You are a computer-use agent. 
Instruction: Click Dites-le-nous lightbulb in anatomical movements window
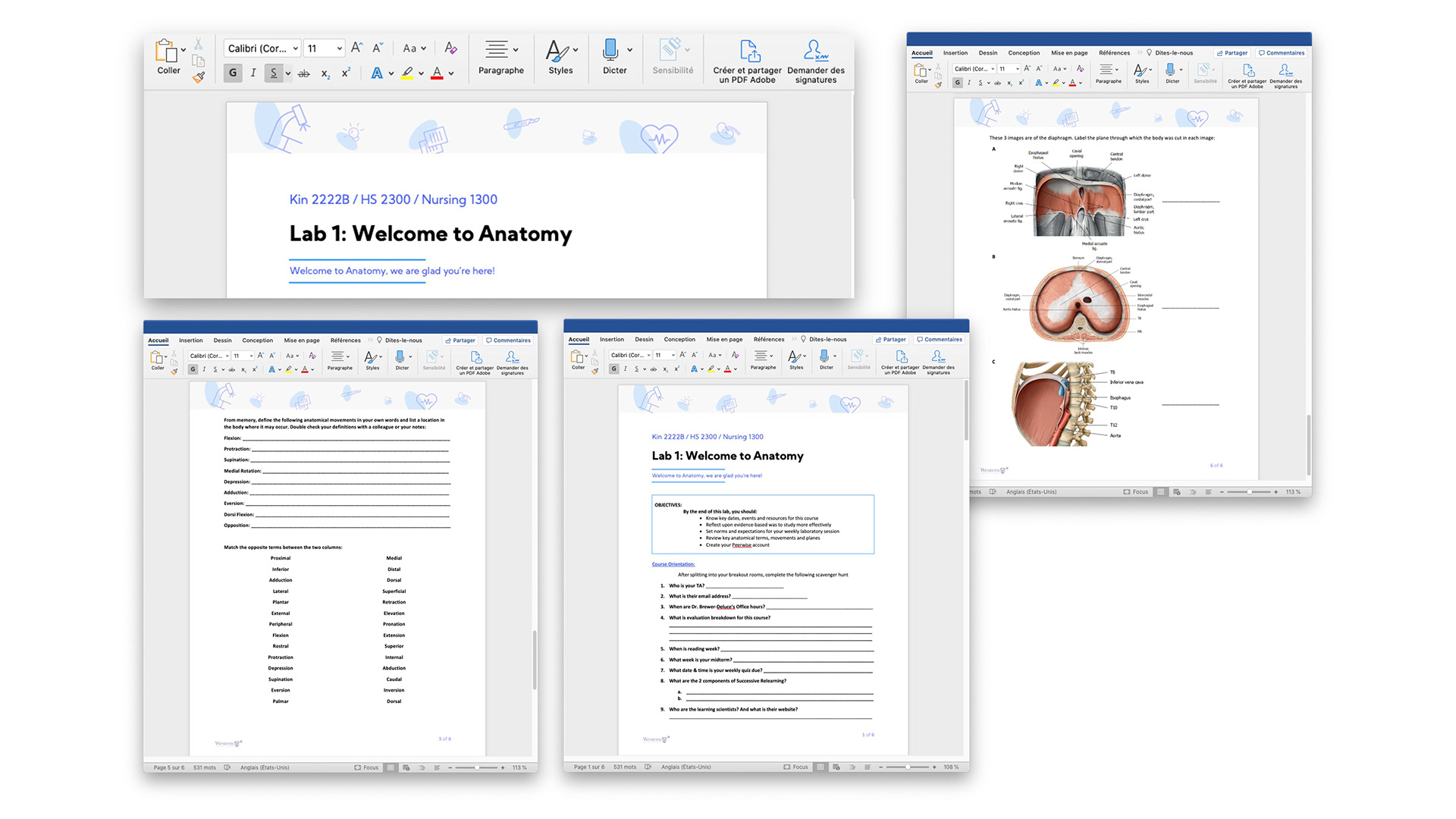(379, 340)
